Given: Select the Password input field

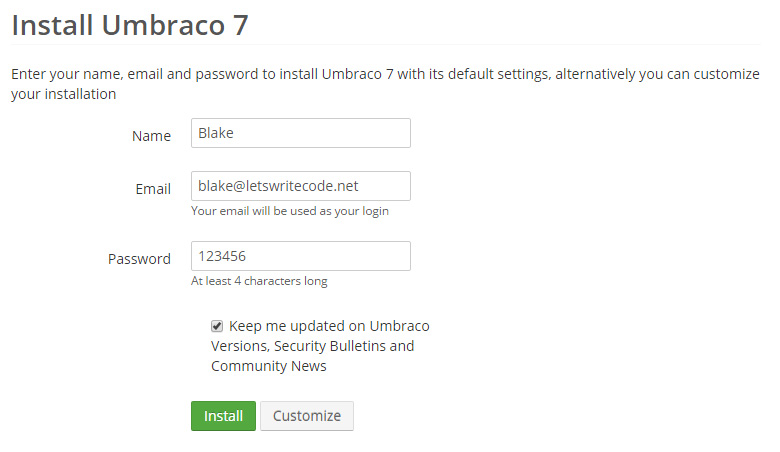Looking at the screenshot, I should tap(300, 257).
